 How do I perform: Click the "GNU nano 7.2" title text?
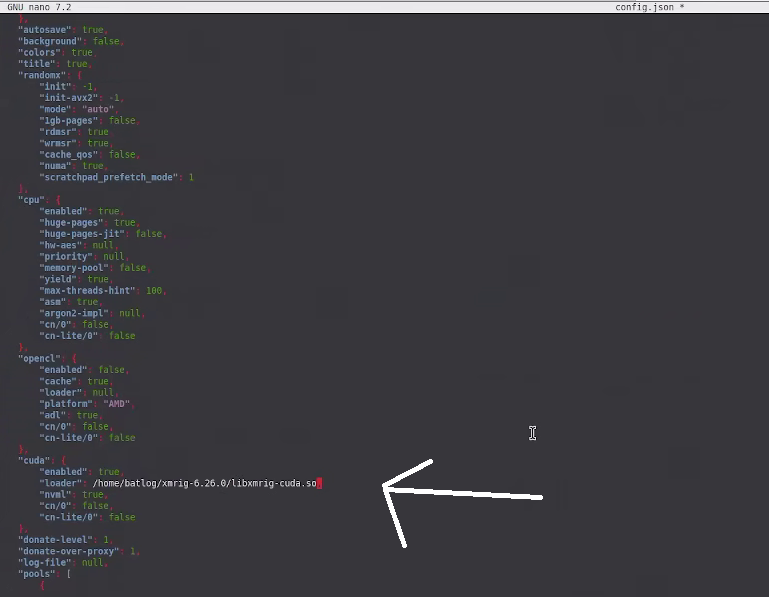pos(39,7)
